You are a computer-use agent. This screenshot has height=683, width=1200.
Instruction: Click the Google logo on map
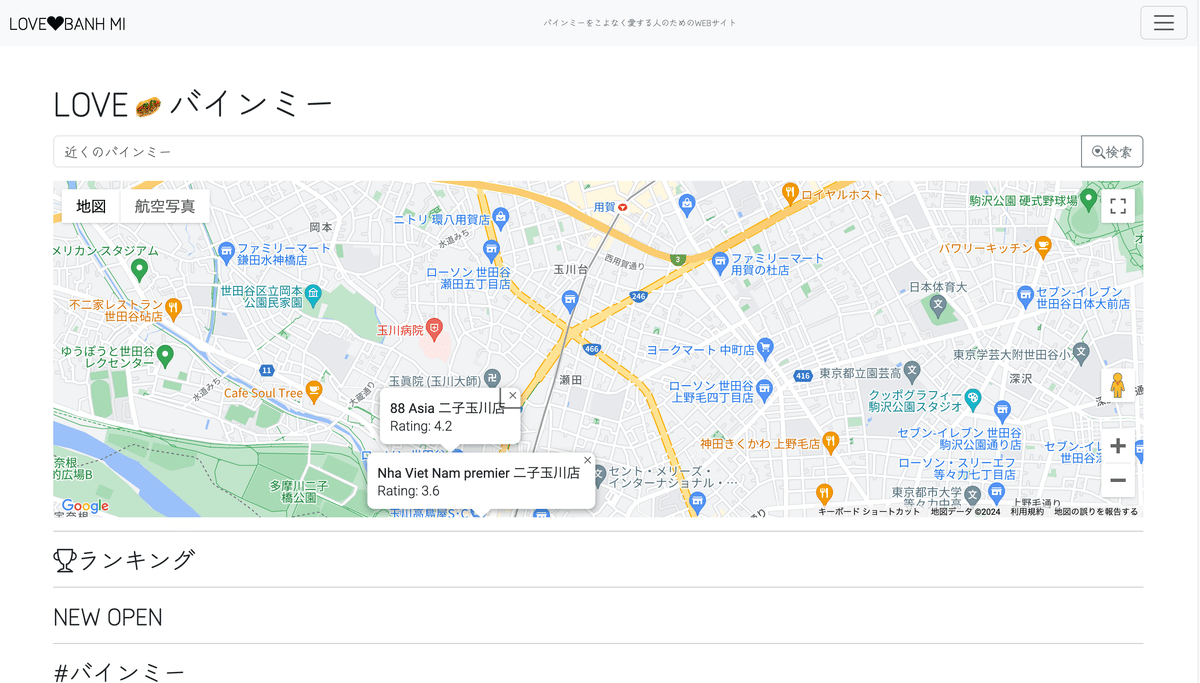click(x=85, y=506)
